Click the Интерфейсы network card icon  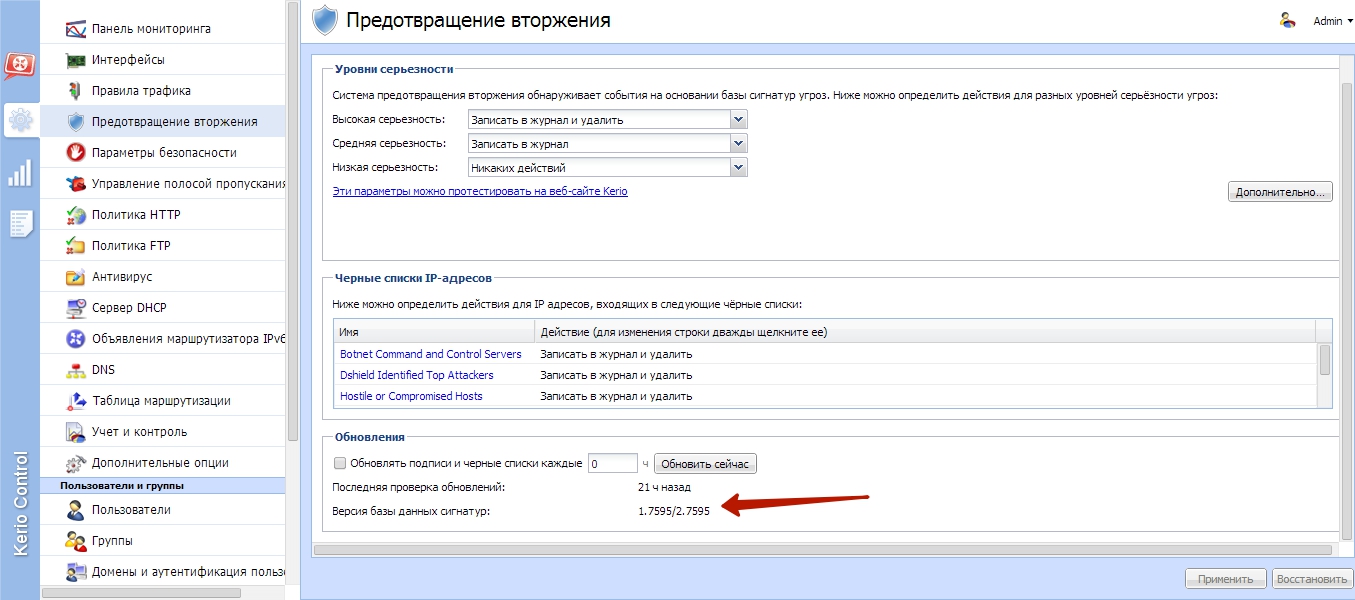coord(75,60)
